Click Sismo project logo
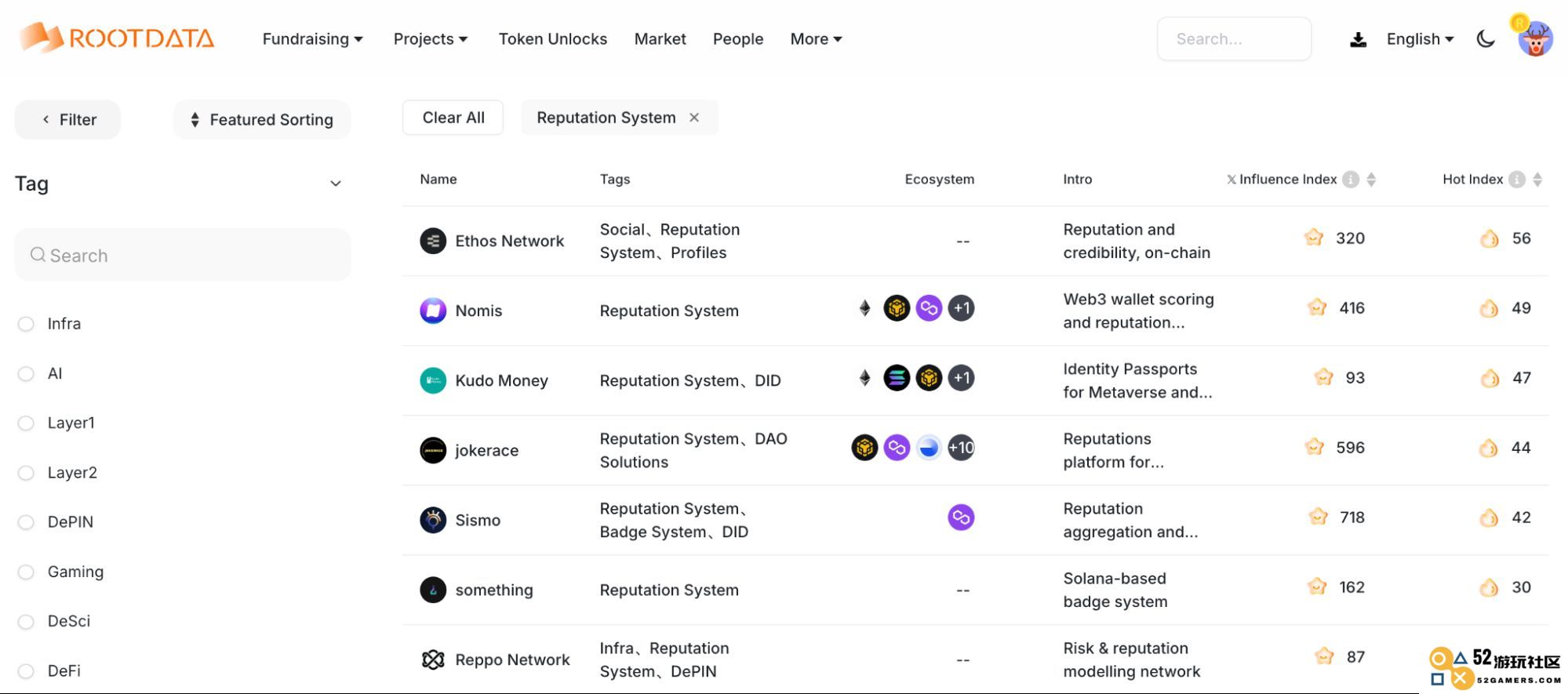The height and width of the screenshot is (694, 1568). [x=433, y=520]
